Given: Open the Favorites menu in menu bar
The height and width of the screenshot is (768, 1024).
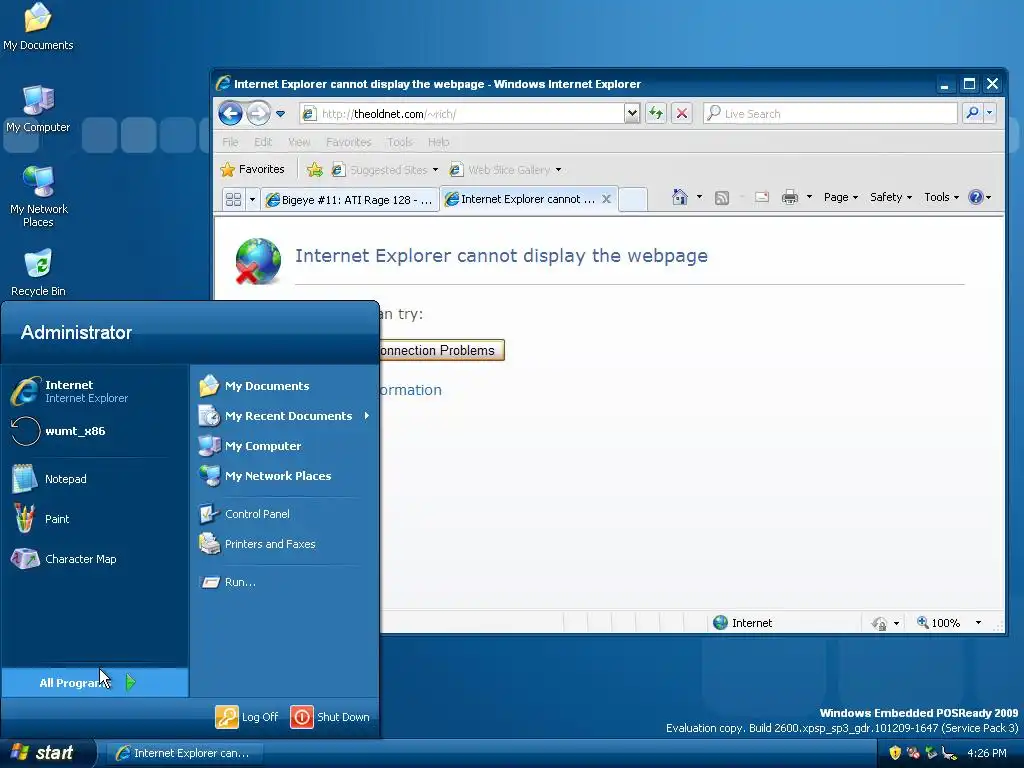Looking at the screenshot, I should pyautogui.click(x=349, y=142).
